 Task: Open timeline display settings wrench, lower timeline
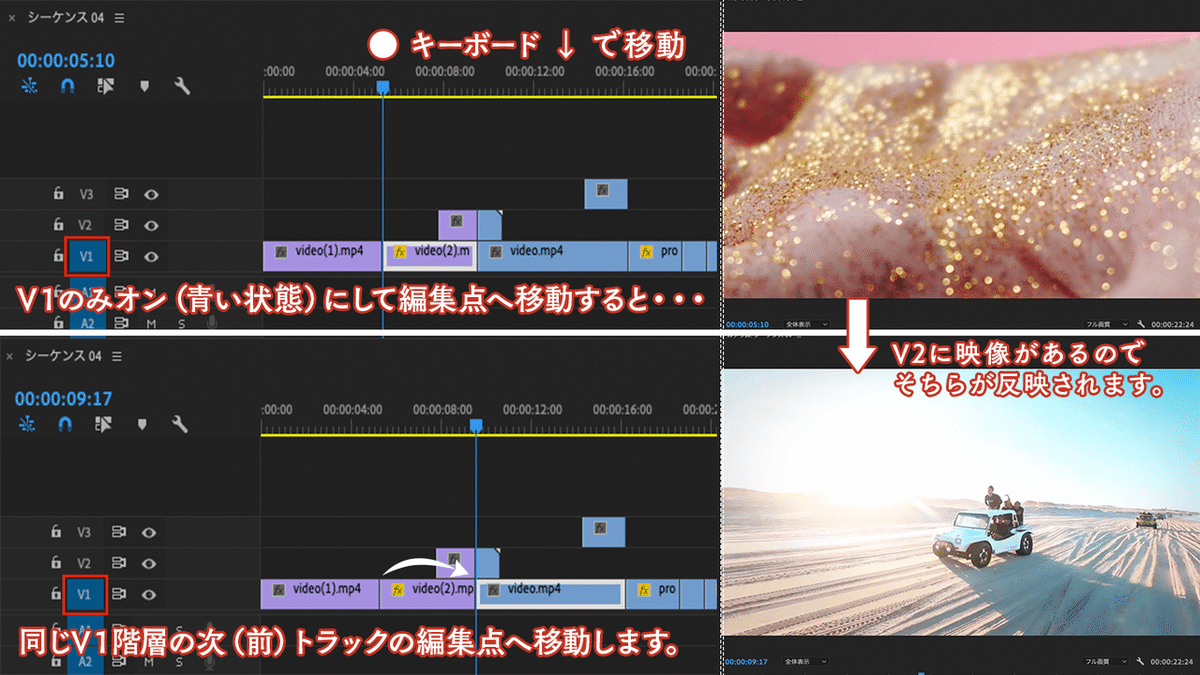coord(181,425)
